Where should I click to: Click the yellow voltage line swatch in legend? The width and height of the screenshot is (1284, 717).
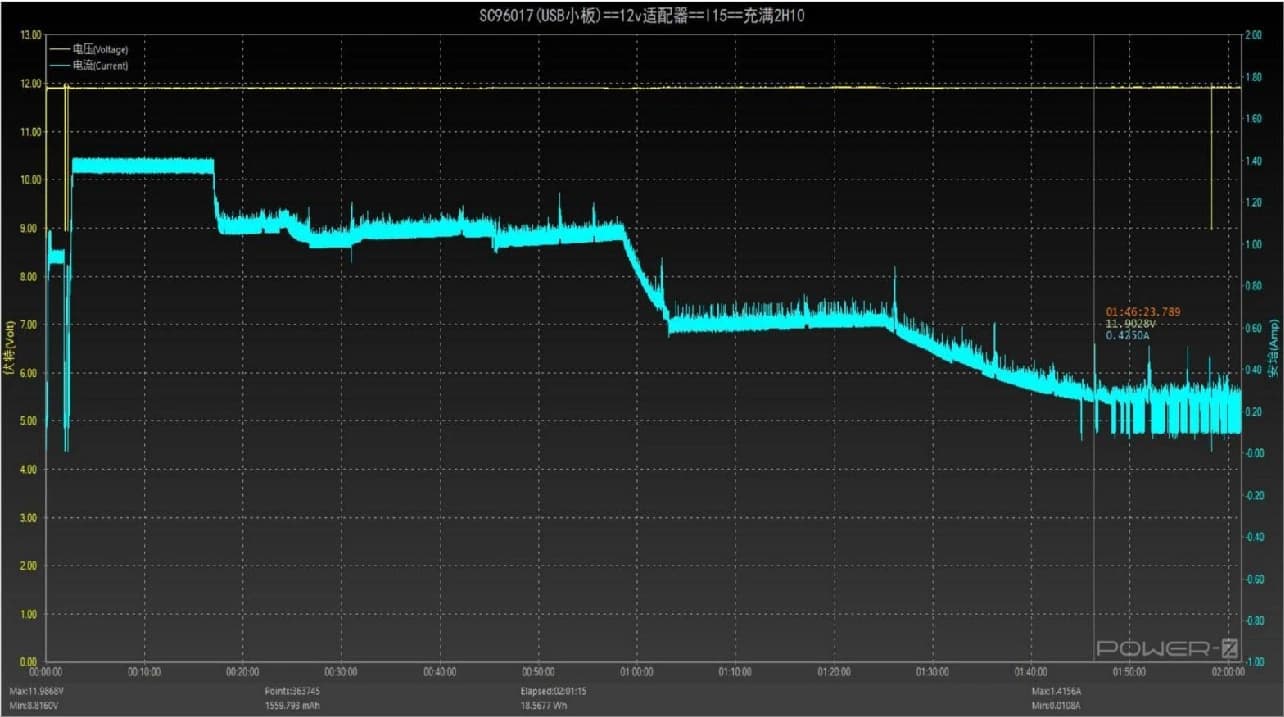[x=61, y=49]
